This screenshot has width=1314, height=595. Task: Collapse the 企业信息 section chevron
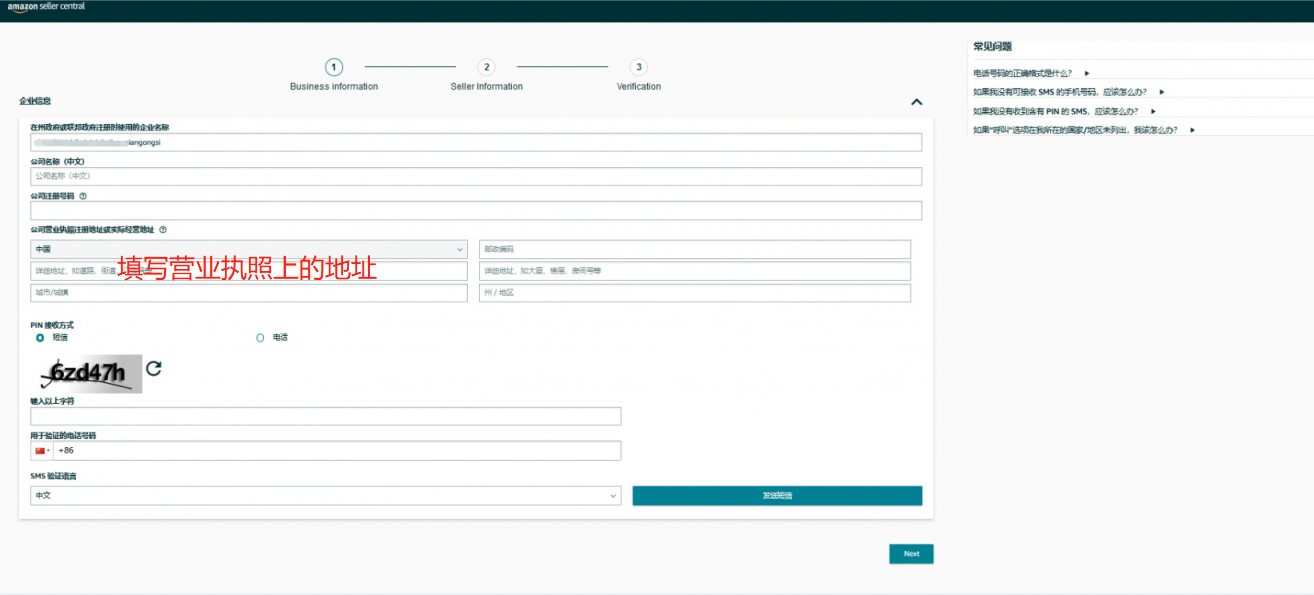point(917,102)
